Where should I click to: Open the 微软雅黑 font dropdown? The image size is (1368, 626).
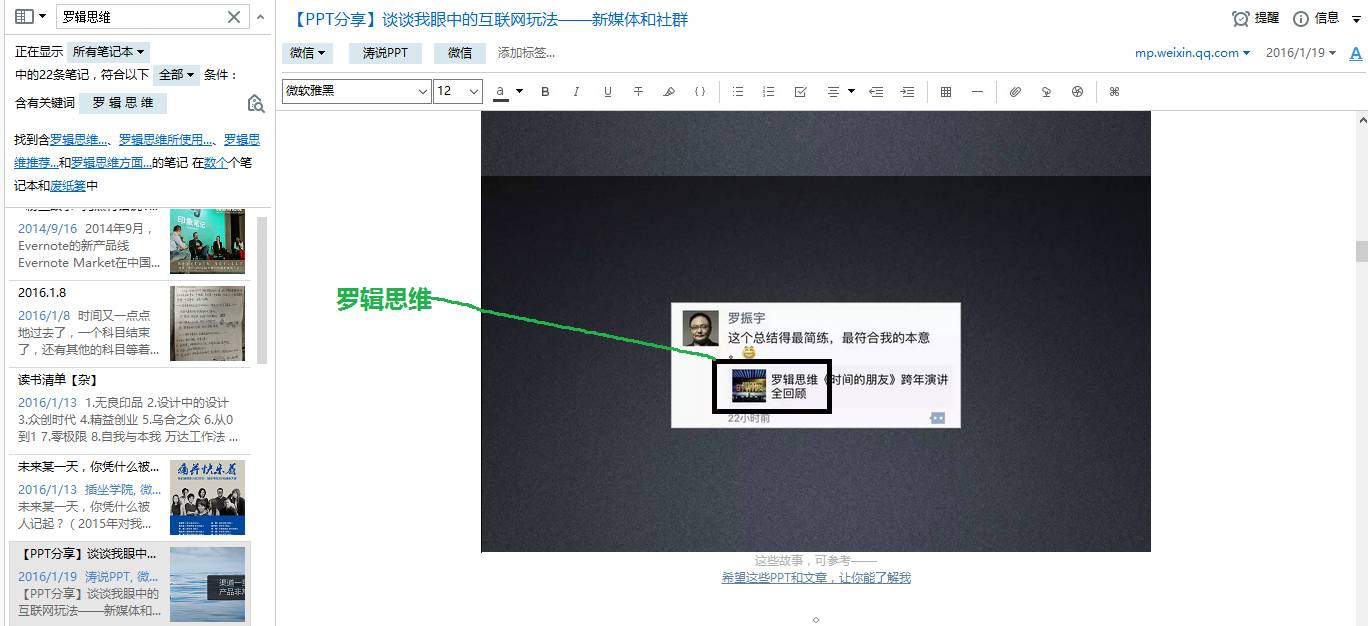click(x=356, y=91)
